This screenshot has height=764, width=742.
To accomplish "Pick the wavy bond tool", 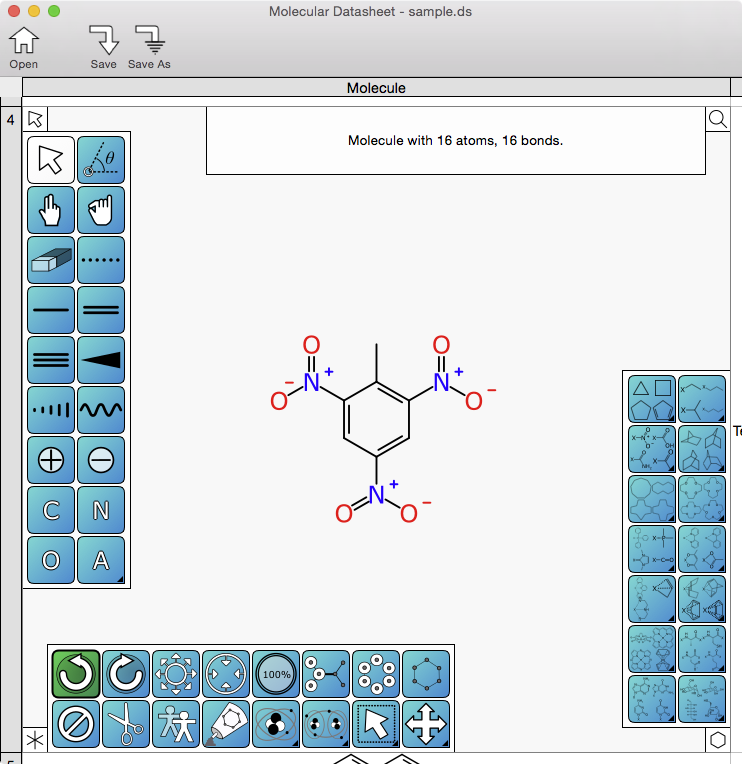I will [101, 410].
